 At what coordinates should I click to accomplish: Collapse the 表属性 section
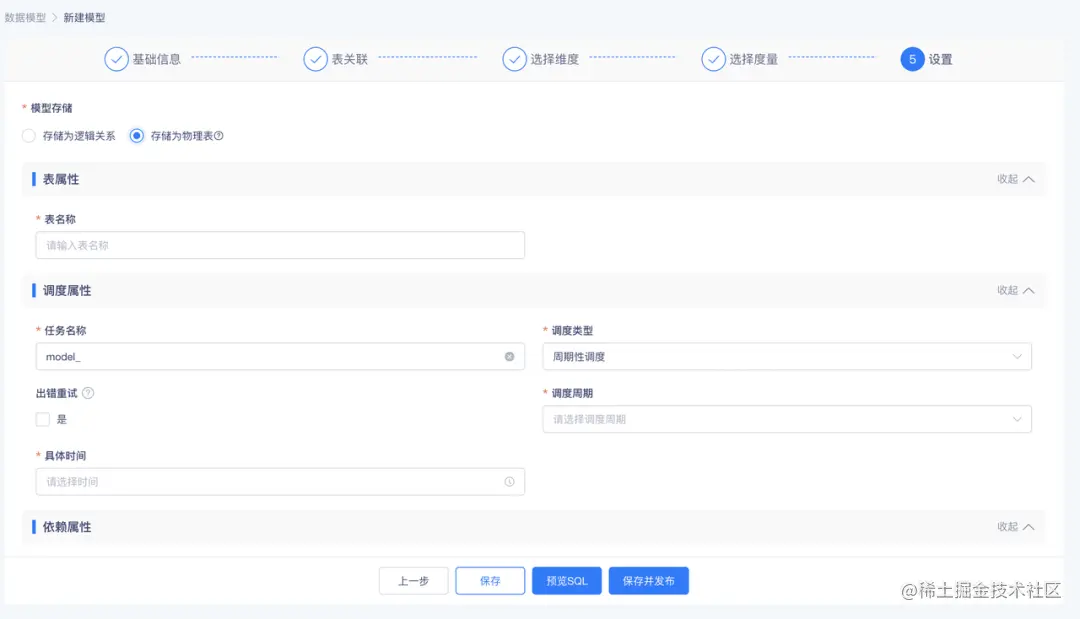click(1016, 179)
